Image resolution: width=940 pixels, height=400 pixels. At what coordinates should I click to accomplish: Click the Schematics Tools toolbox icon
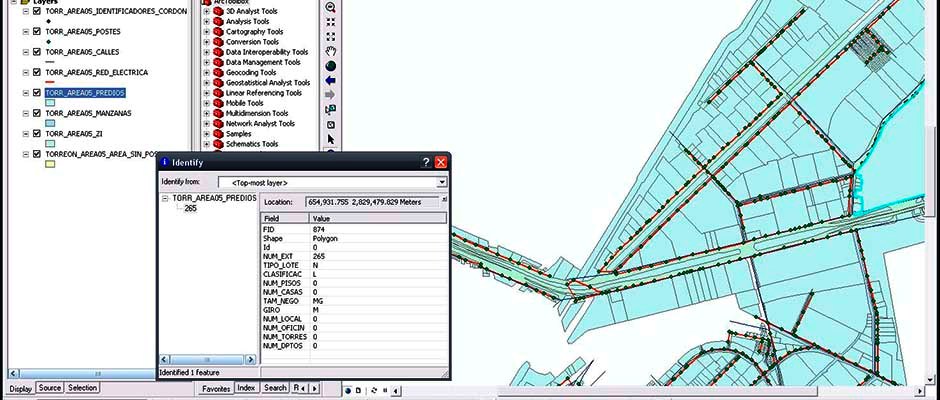(x=218, y=143)
